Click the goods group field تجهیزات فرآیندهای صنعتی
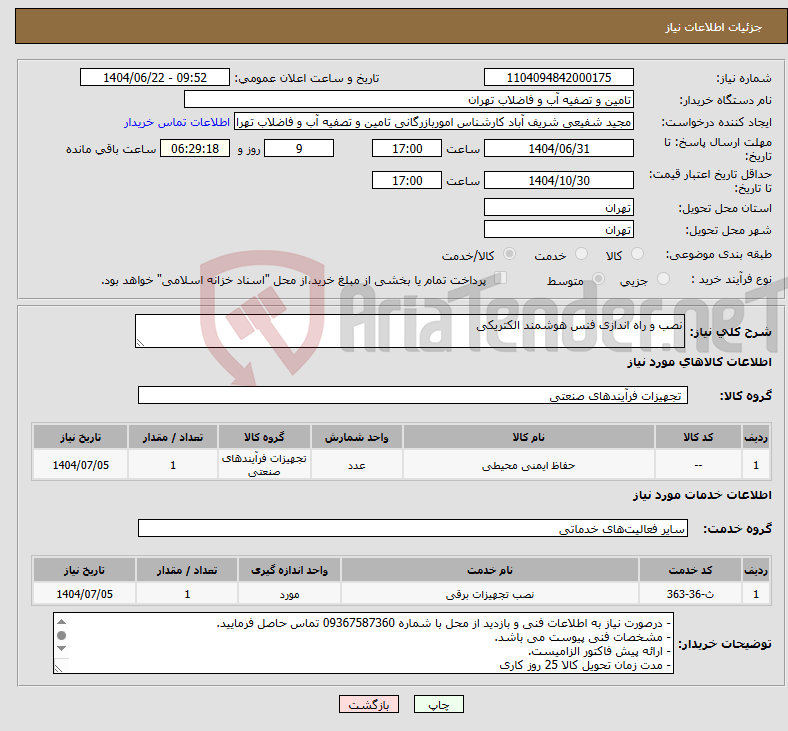788x731 pixels. pos(413,395)
